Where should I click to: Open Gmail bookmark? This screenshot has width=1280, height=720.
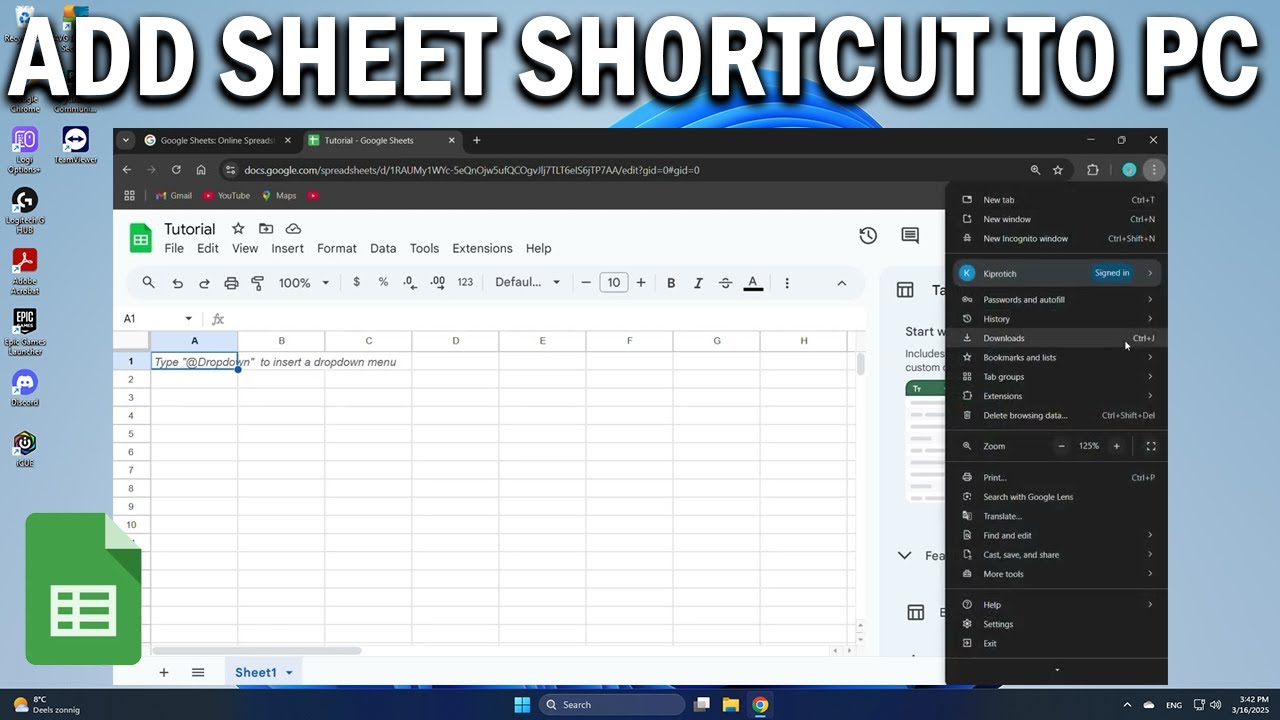pos(174,196)
